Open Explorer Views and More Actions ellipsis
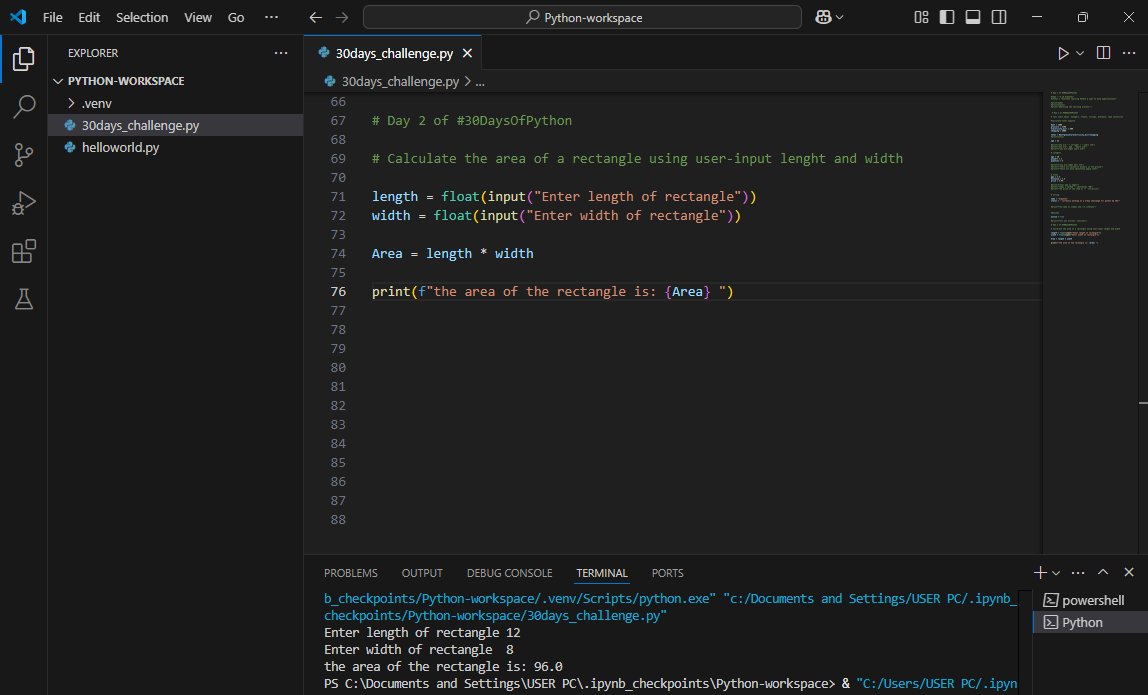 tap(281, 53)
